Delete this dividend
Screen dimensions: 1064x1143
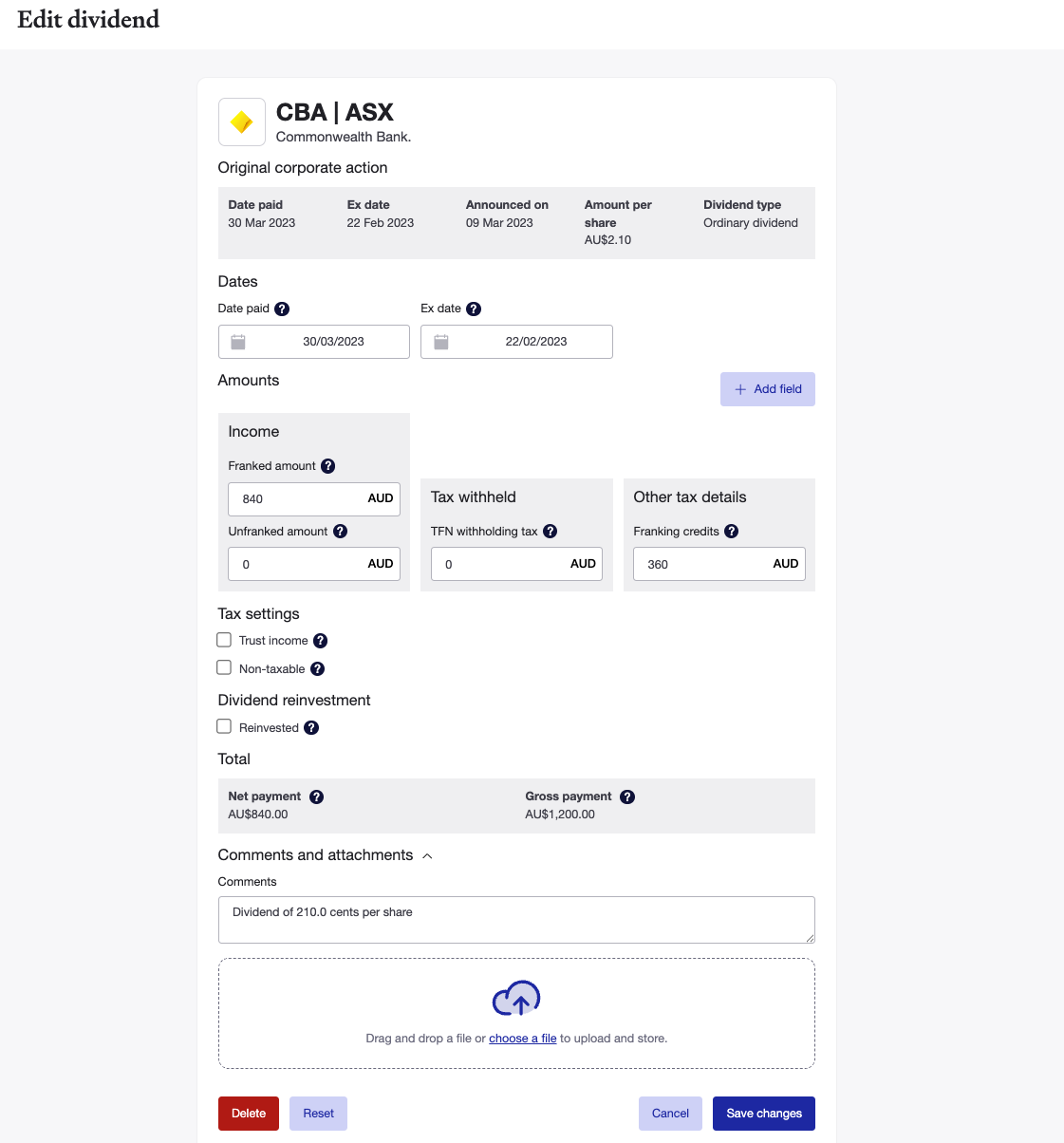pyautogui.click(x=249, y=1114)
